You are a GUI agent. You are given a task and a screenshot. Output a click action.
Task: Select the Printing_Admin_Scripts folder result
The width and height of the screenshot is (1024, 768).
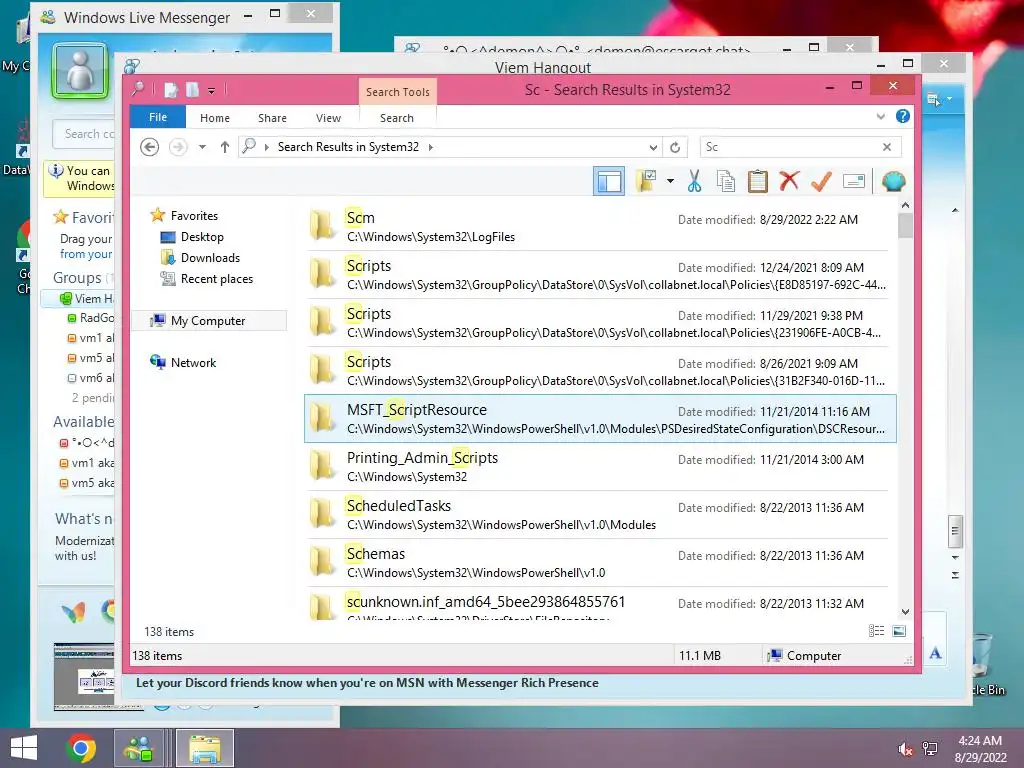click(x=599, y=466)
